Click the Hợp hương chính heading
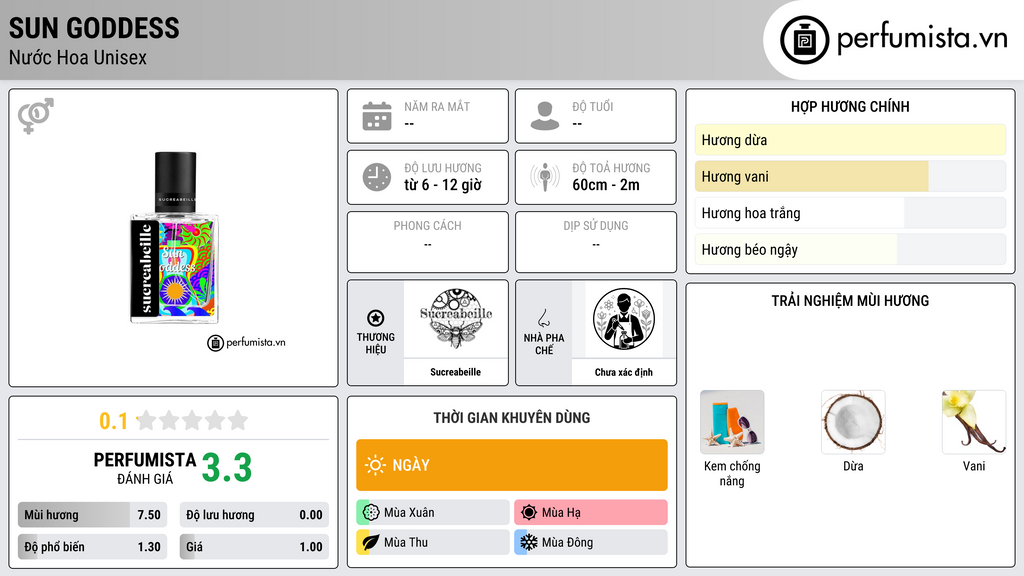This screenshot has height=576, width=1024. 850,106
